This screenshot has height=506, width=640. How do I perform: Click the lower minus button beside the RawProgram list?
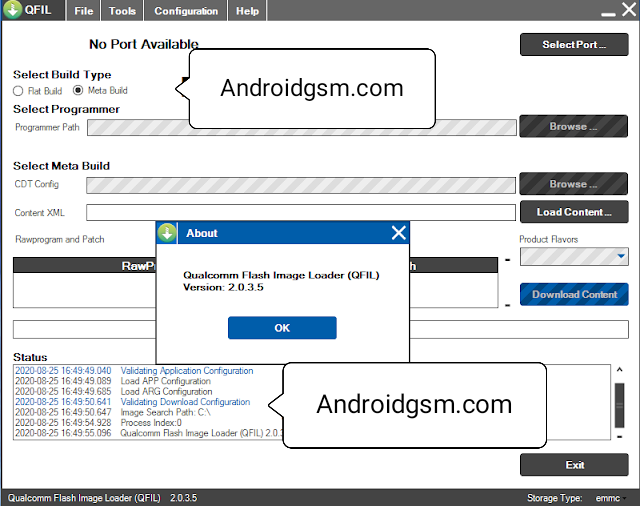pos(507,305)
